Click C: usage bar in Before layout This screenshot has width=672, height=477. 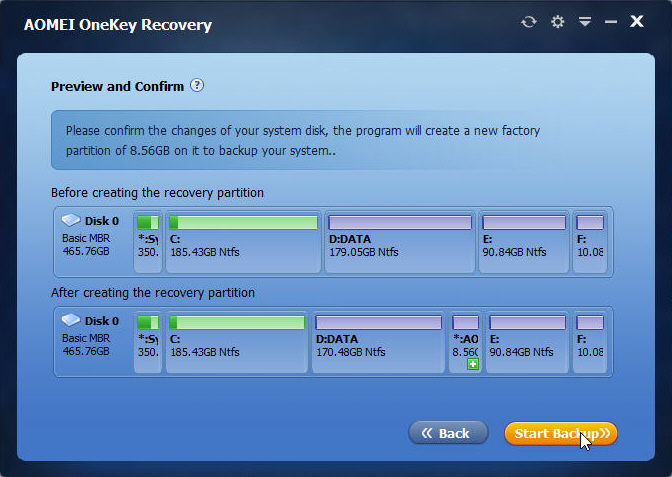[x=243, y=222]
